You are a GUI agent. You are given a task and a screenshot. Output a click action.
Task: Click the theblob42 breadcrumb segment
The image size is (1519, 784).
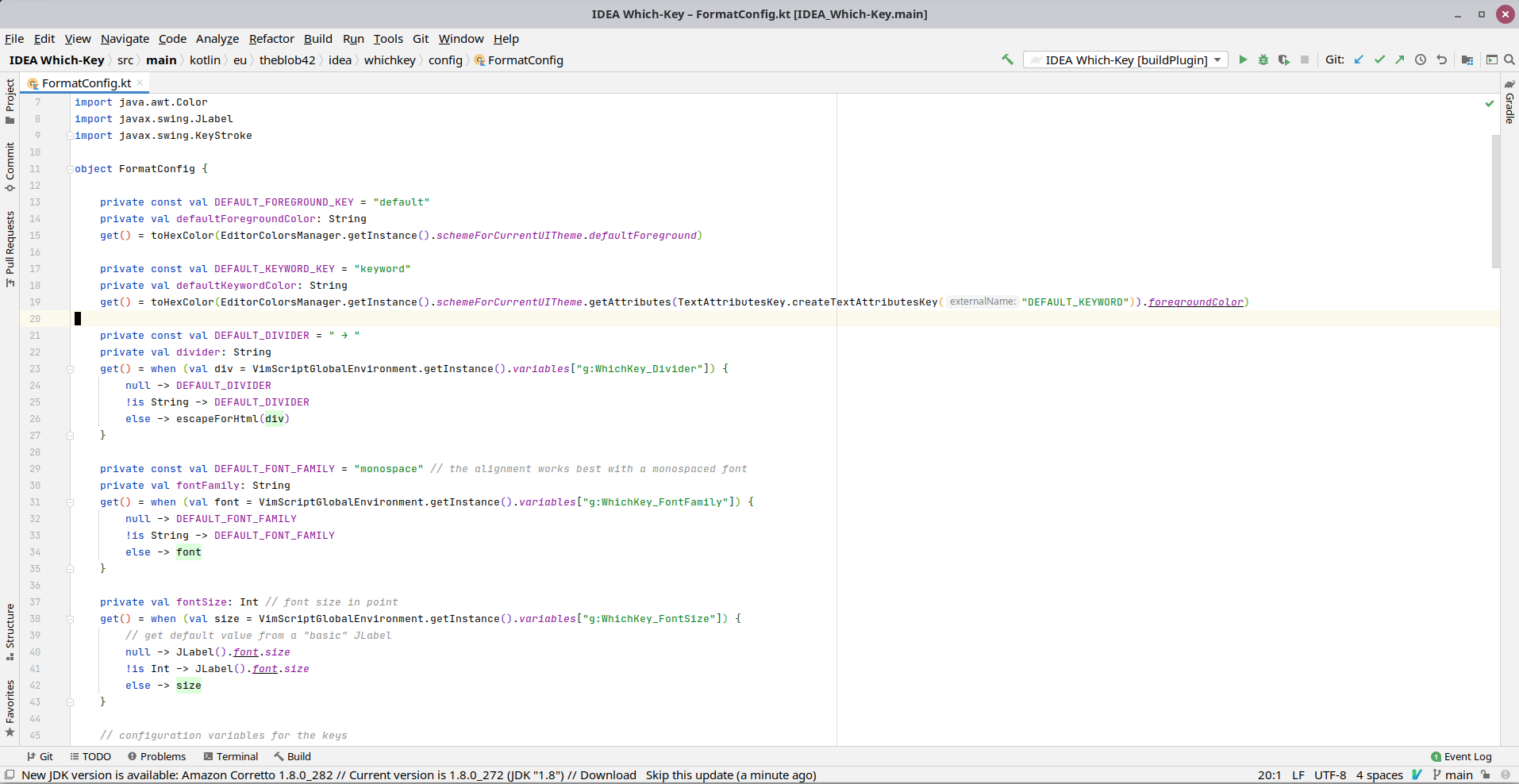click(x=287, y=60)
